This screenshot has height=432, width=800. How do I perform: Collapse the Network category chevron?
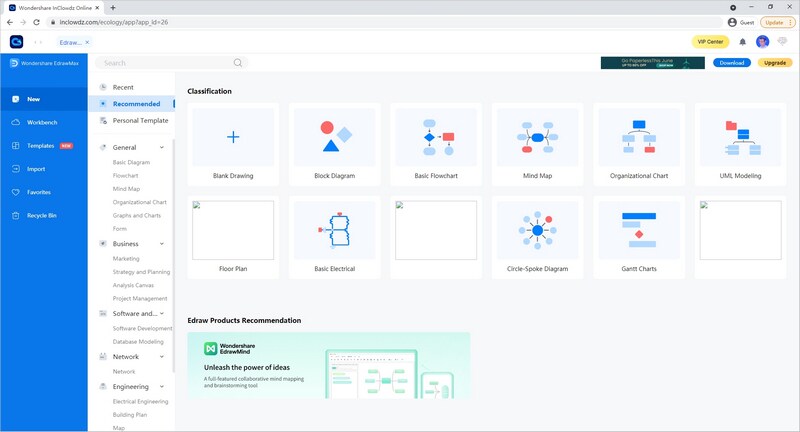pos(162,357)
